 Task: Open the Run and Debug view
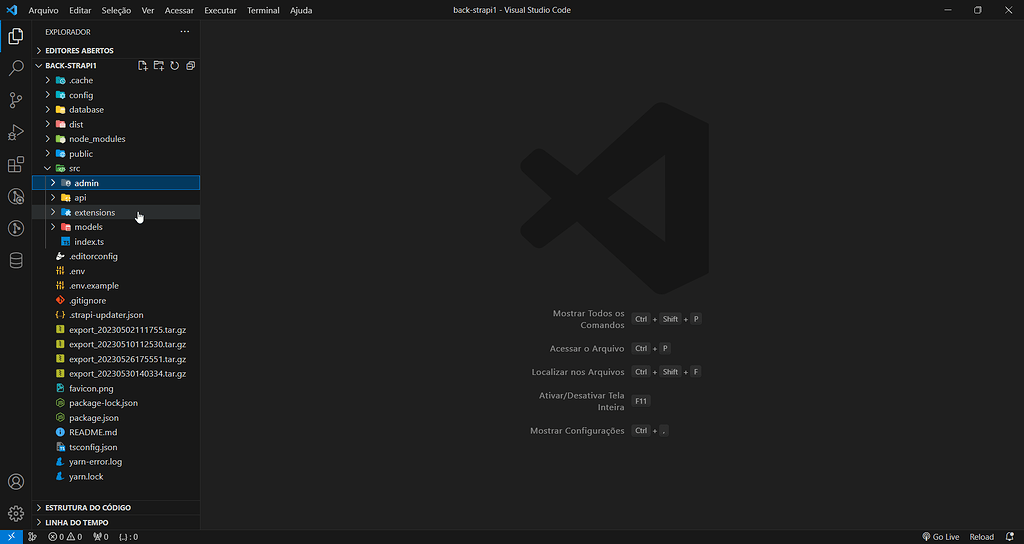(16, 132)
